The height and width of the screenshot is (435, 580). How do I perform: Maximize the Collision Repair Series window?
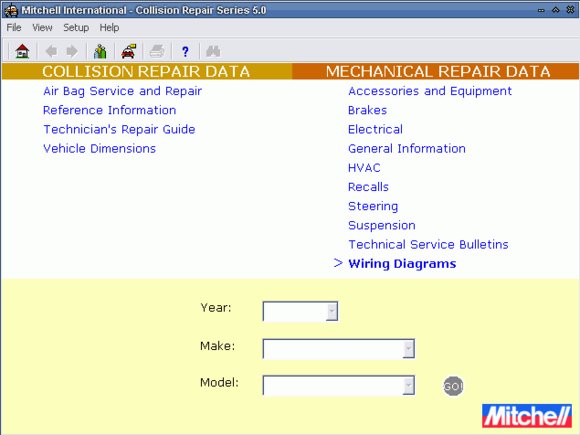point(556,10)
